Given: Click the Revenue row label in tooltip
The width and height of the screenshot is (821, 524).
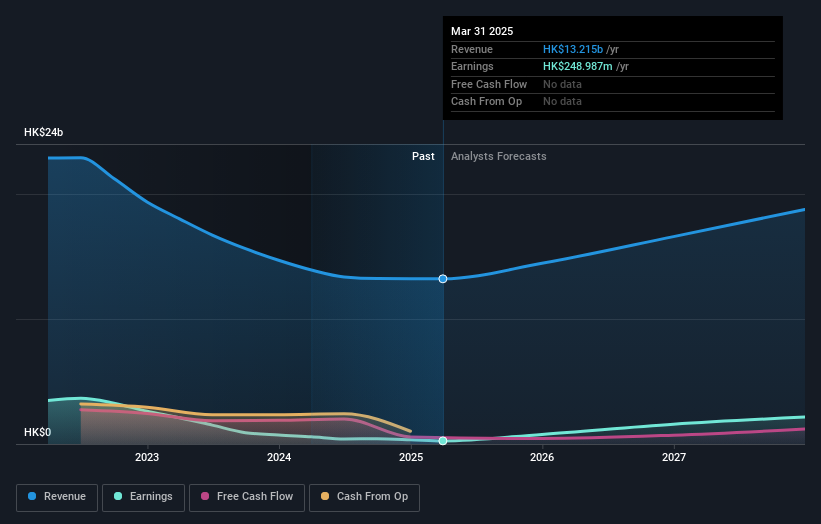Looking at the screenshot, I should tap(472, 49).
